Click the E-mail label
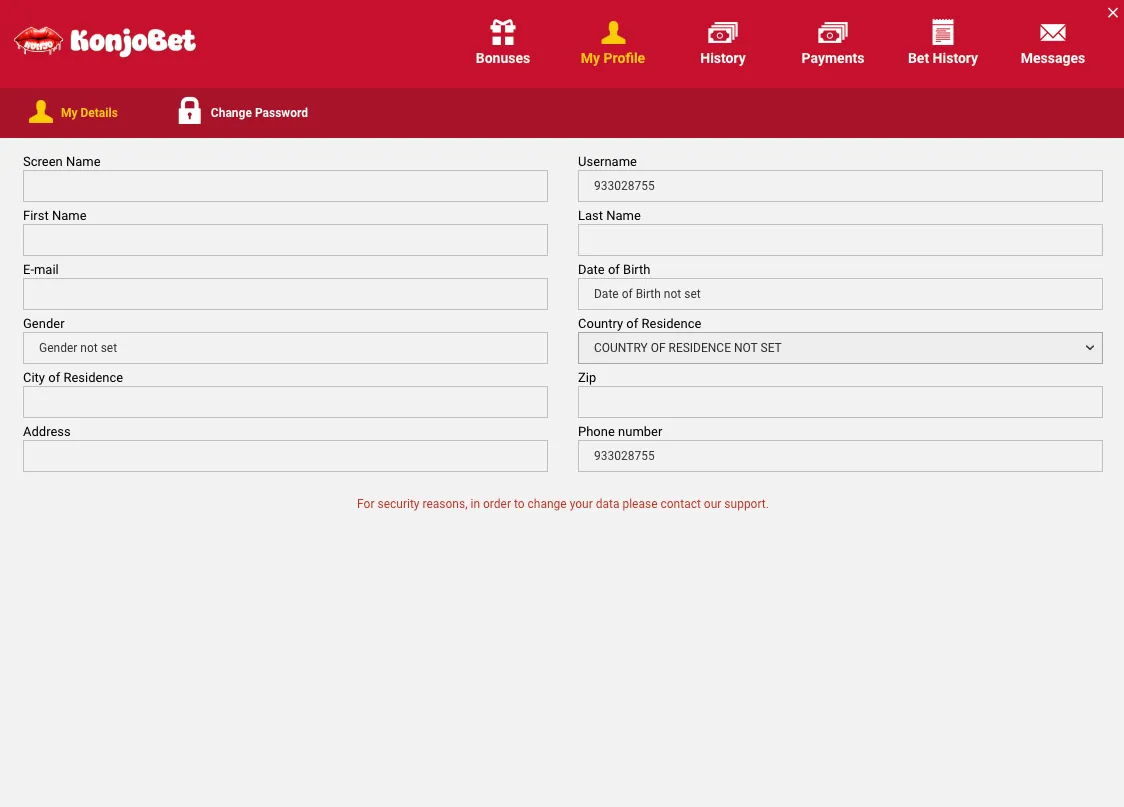Screen dimensions: 1124x807 pyautogui.click(x=41, y=269)
